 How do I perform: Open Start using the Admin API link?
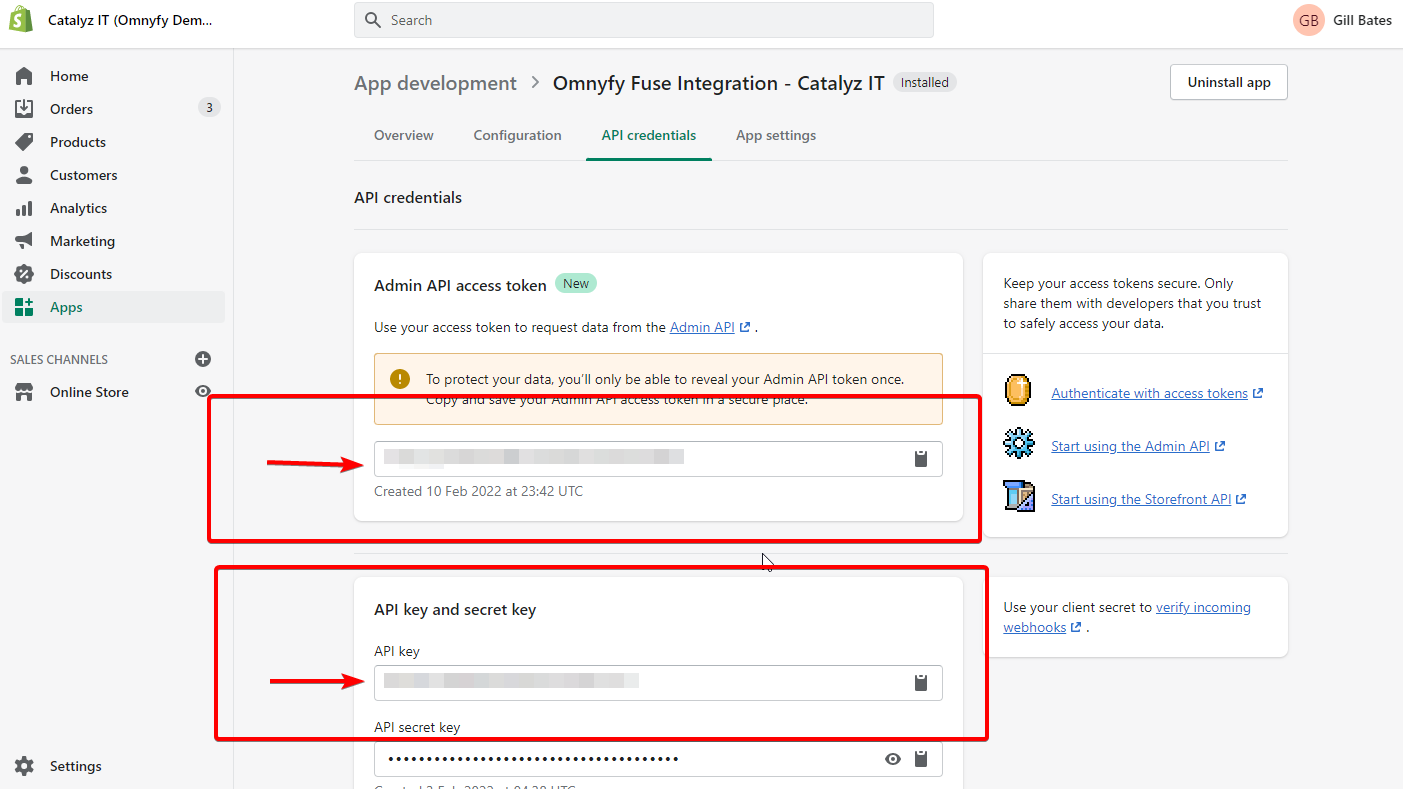pyautogui.click(x=1131, y=446)
